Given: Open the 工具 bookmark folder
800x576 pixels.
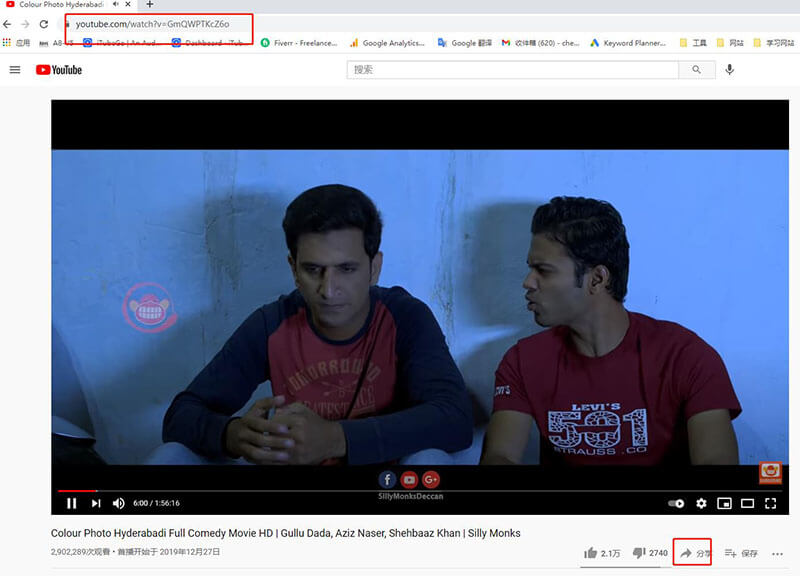Looking at the screenshot, I should (x=693, y=43).
